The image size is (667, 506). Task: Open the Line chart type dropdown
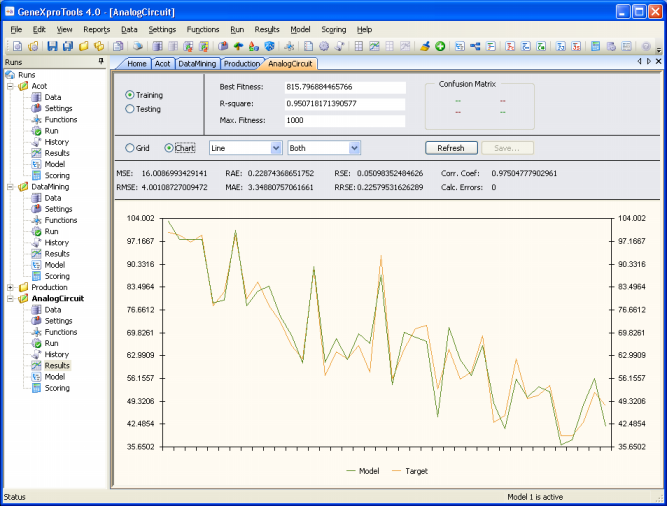(244, 148)
